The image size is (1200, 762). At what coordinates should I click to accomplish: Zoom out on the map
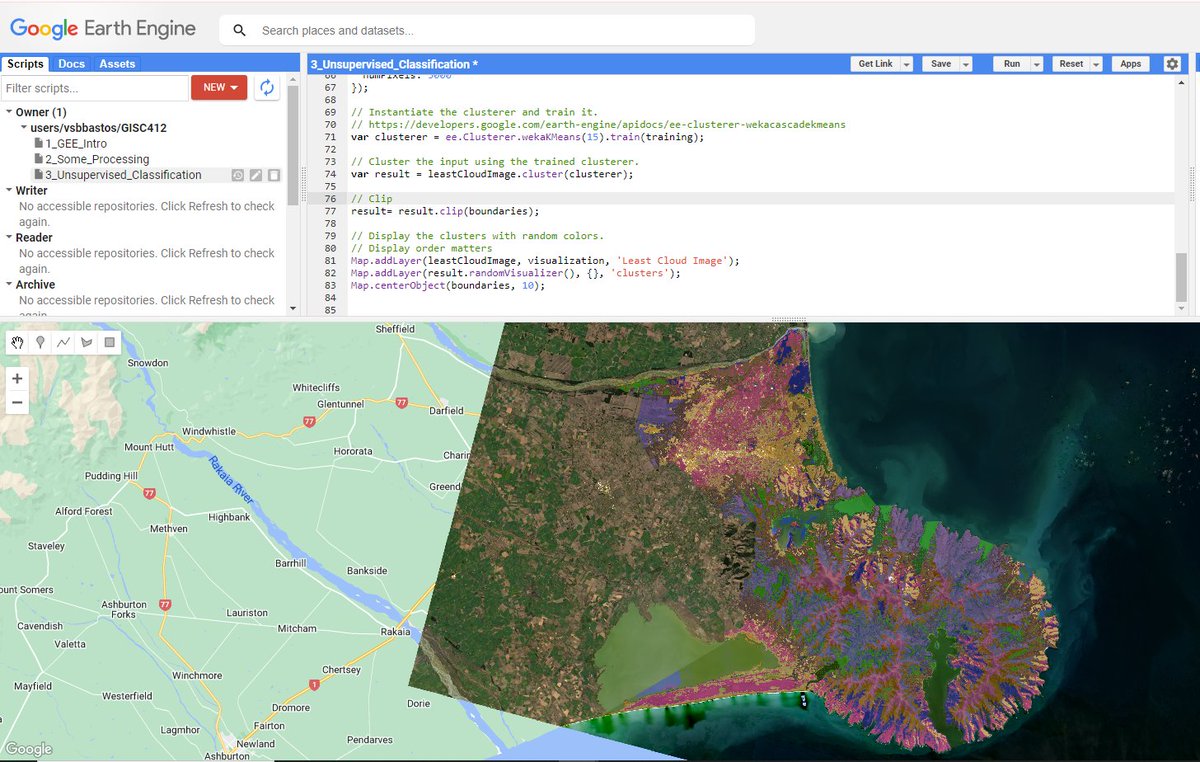pos(17,403)
